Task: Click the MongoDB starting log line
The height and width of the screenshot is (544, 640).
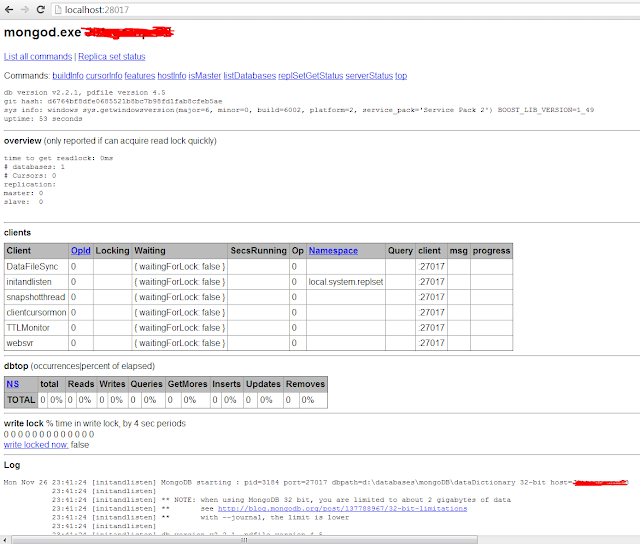Action: click(x=316, y=482)
